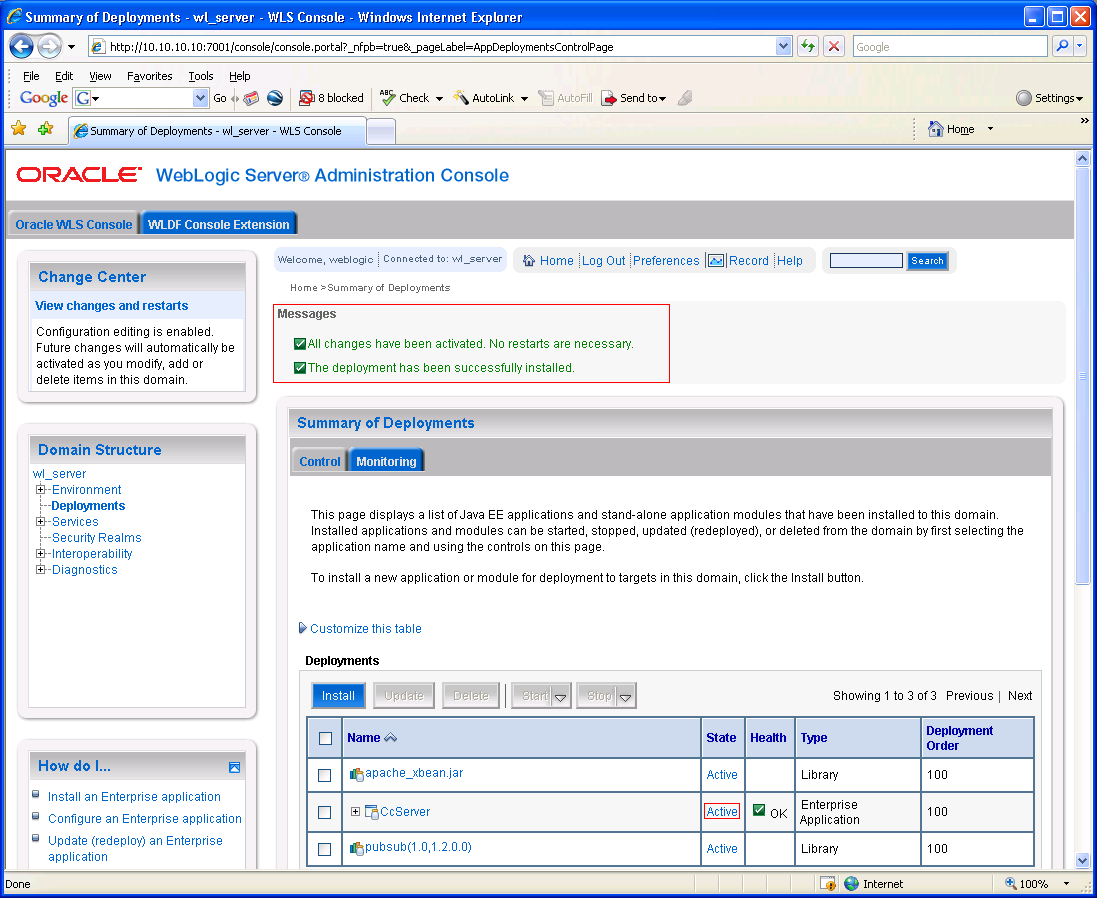Click the Google search box in browser
The width and height of the screenshot is (1099, 898).
[950, 47]
